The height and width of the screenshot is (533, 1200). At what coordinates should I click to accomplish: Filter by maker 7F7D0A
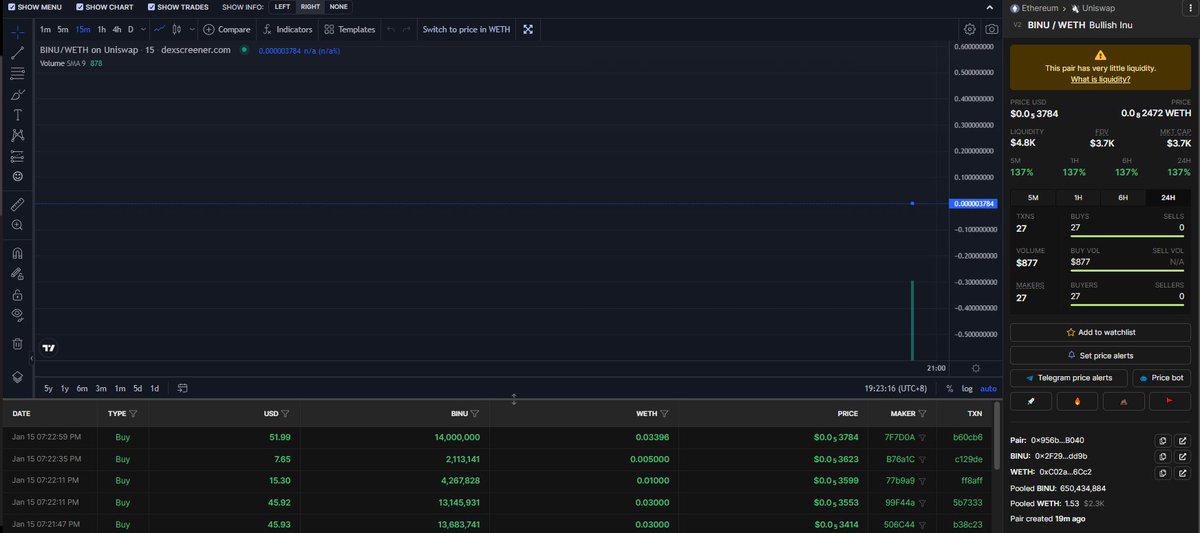tap(923, 437)
